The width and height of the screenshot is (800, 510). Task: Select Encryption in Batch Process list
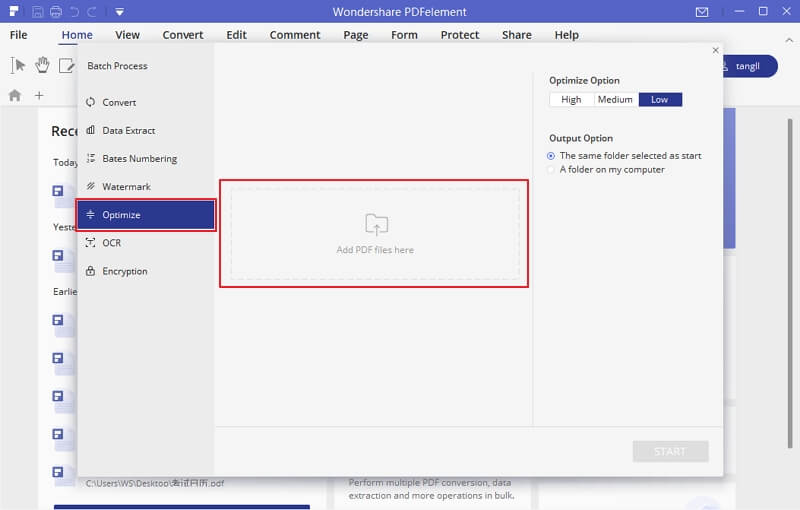point(146,271)
